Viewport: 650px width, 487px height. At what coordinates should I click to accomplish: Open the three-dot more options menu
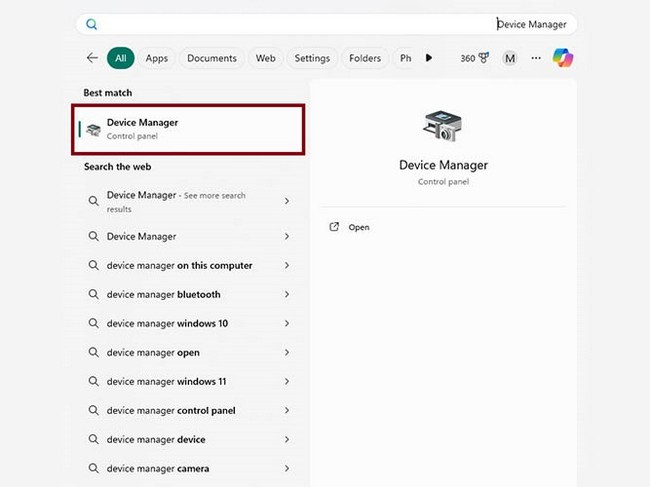click(536, 58)
